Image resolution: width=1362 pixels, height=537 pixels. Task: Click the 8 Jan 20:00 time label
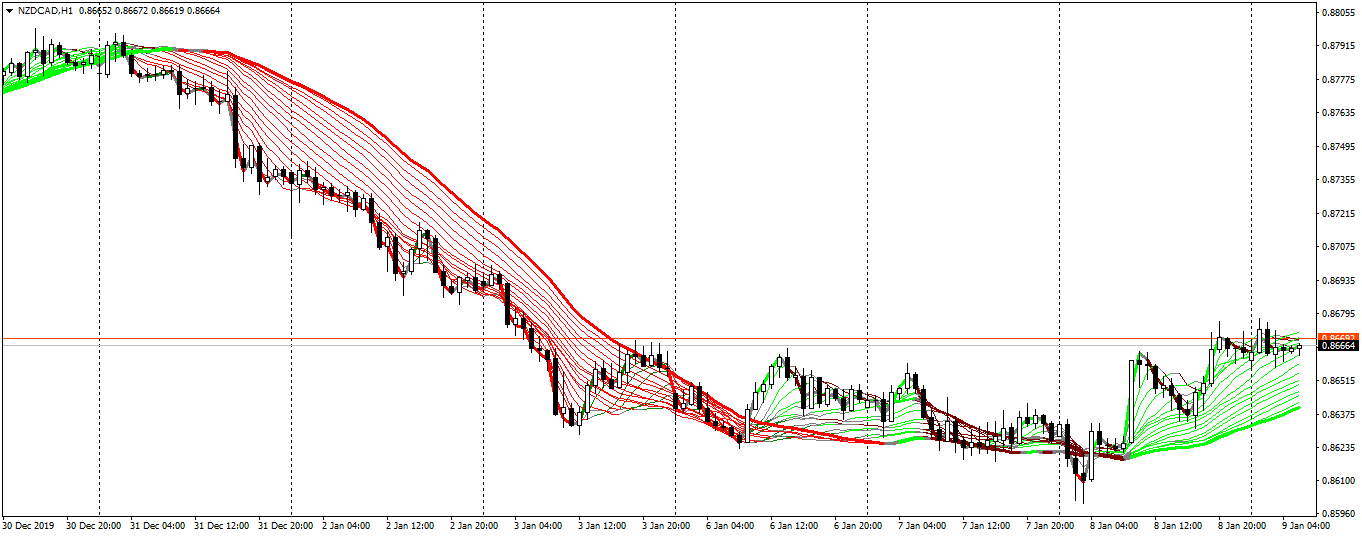[x=1243, y=524]
